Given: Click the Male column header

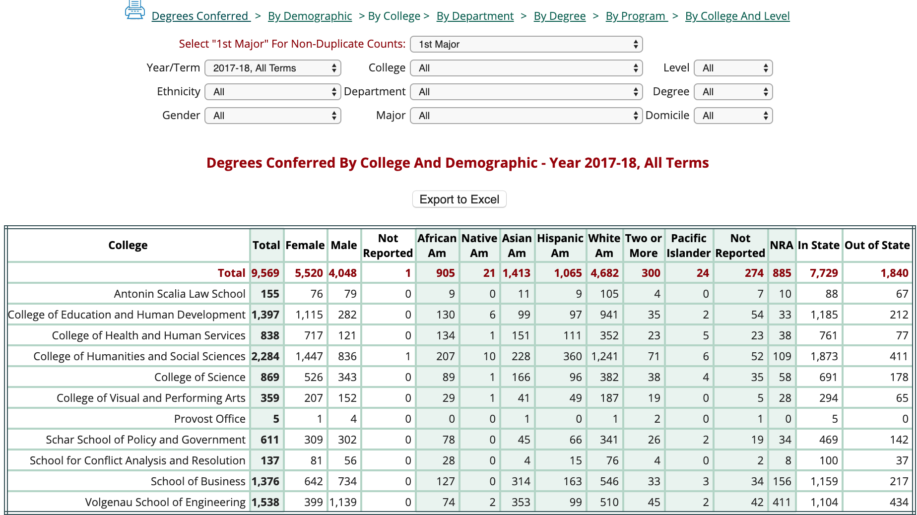Looking at the screenshot, I should [344, 246].
